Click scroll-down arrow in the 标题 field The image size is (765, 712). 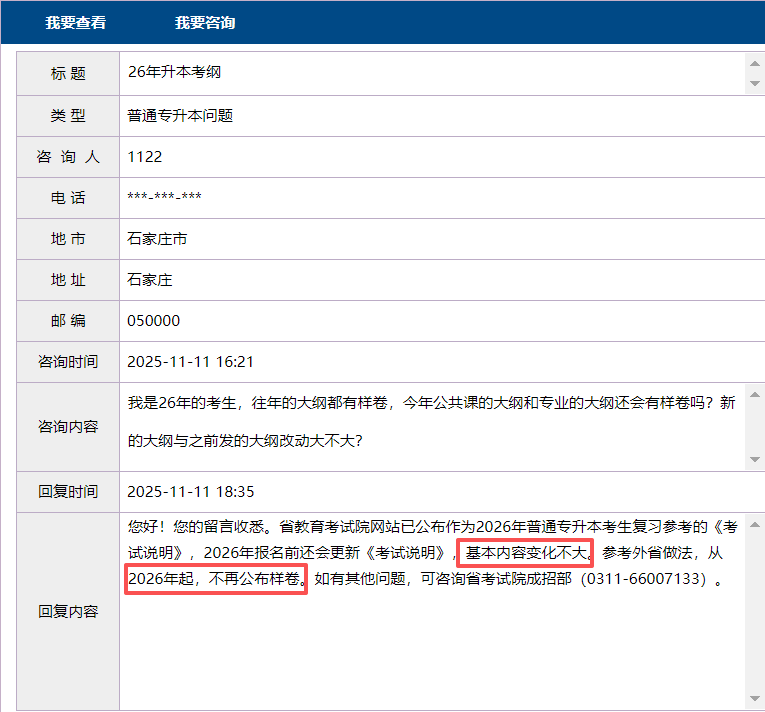[x=755, y=84]
